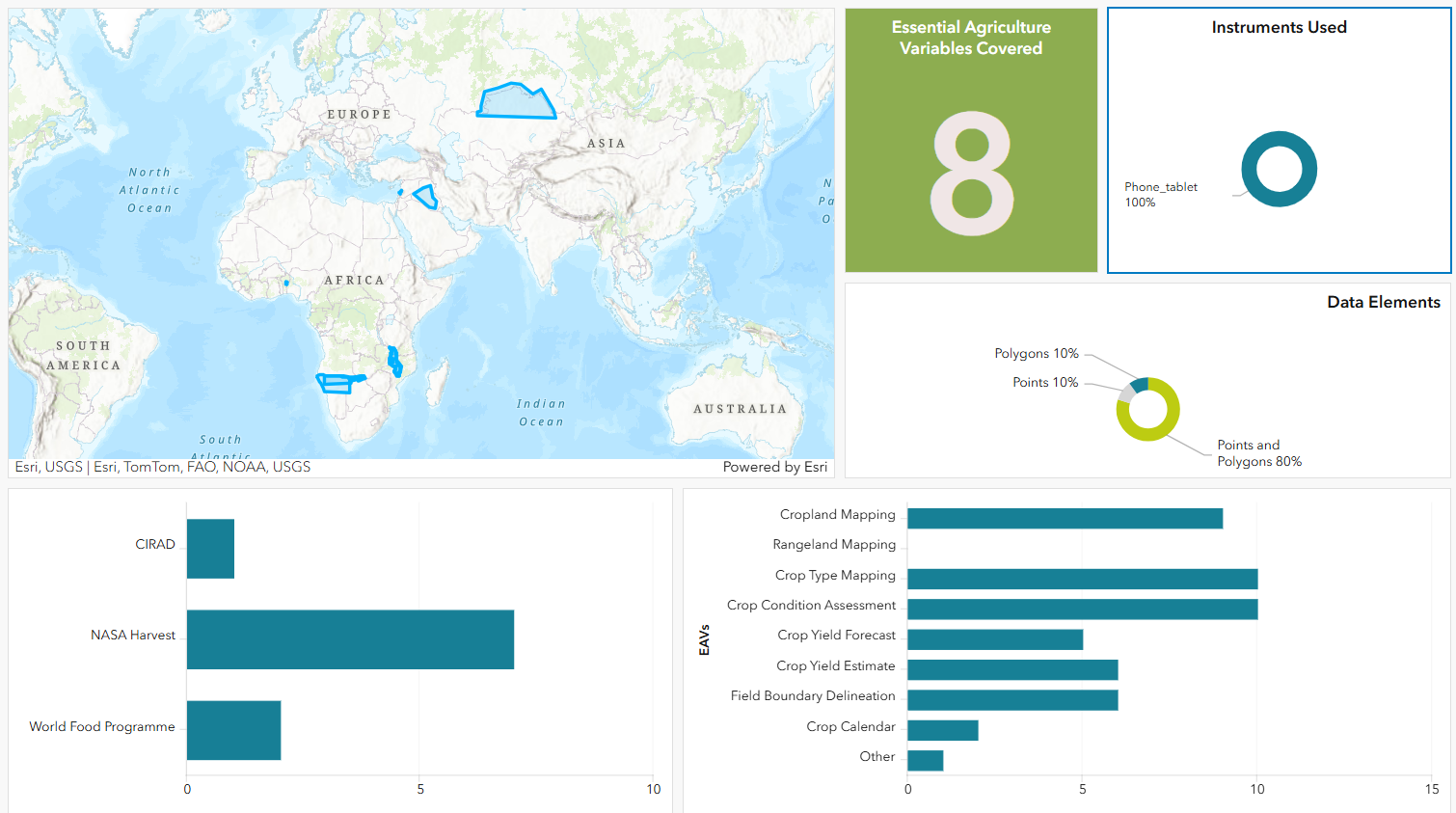
Task: Select the NASA Harvest bar in the partner chart
Action: pos(347,639)
